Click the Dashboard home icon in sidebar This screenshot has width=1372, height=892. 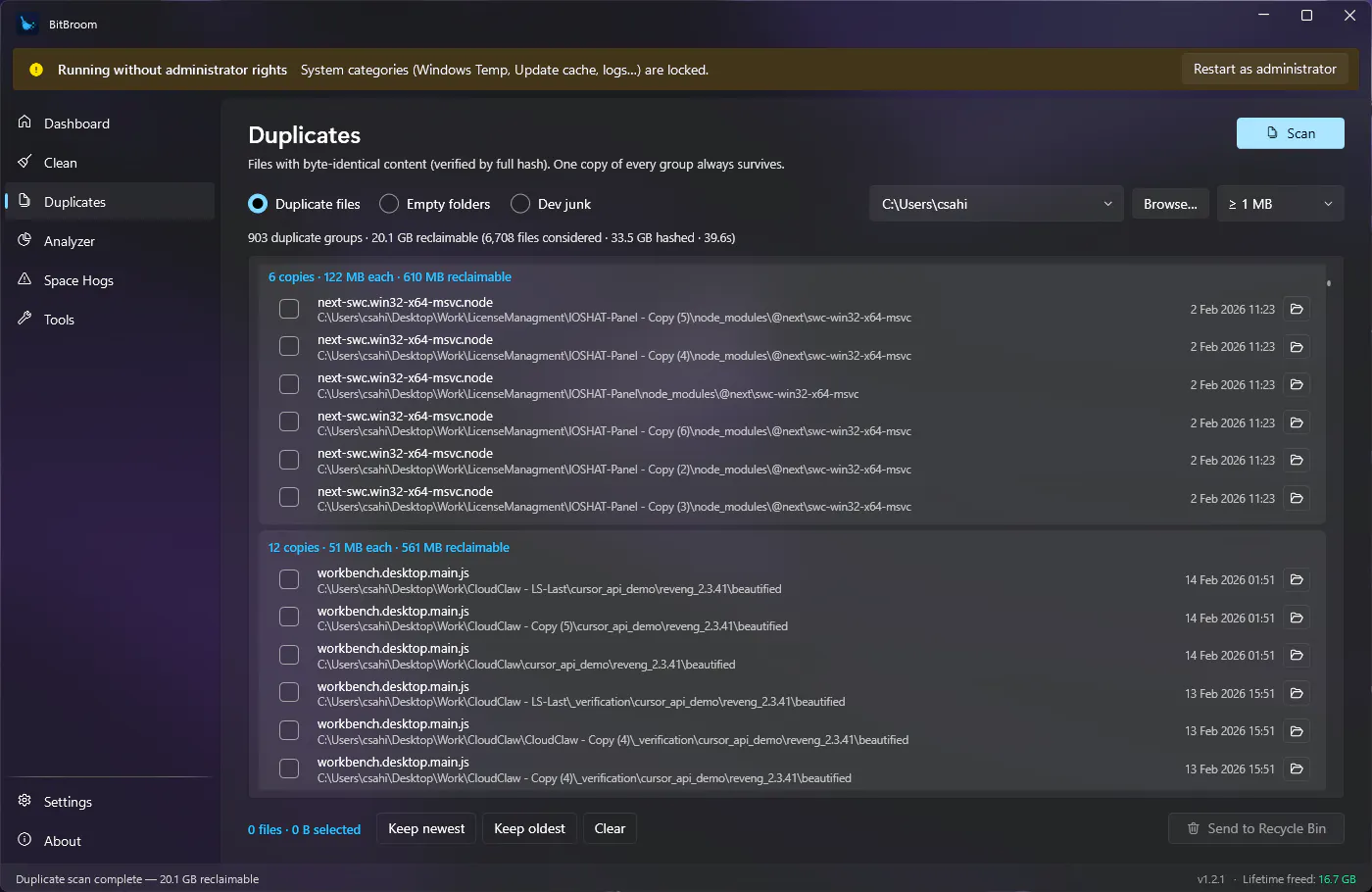pyautogui.click(x=24, y=123)
